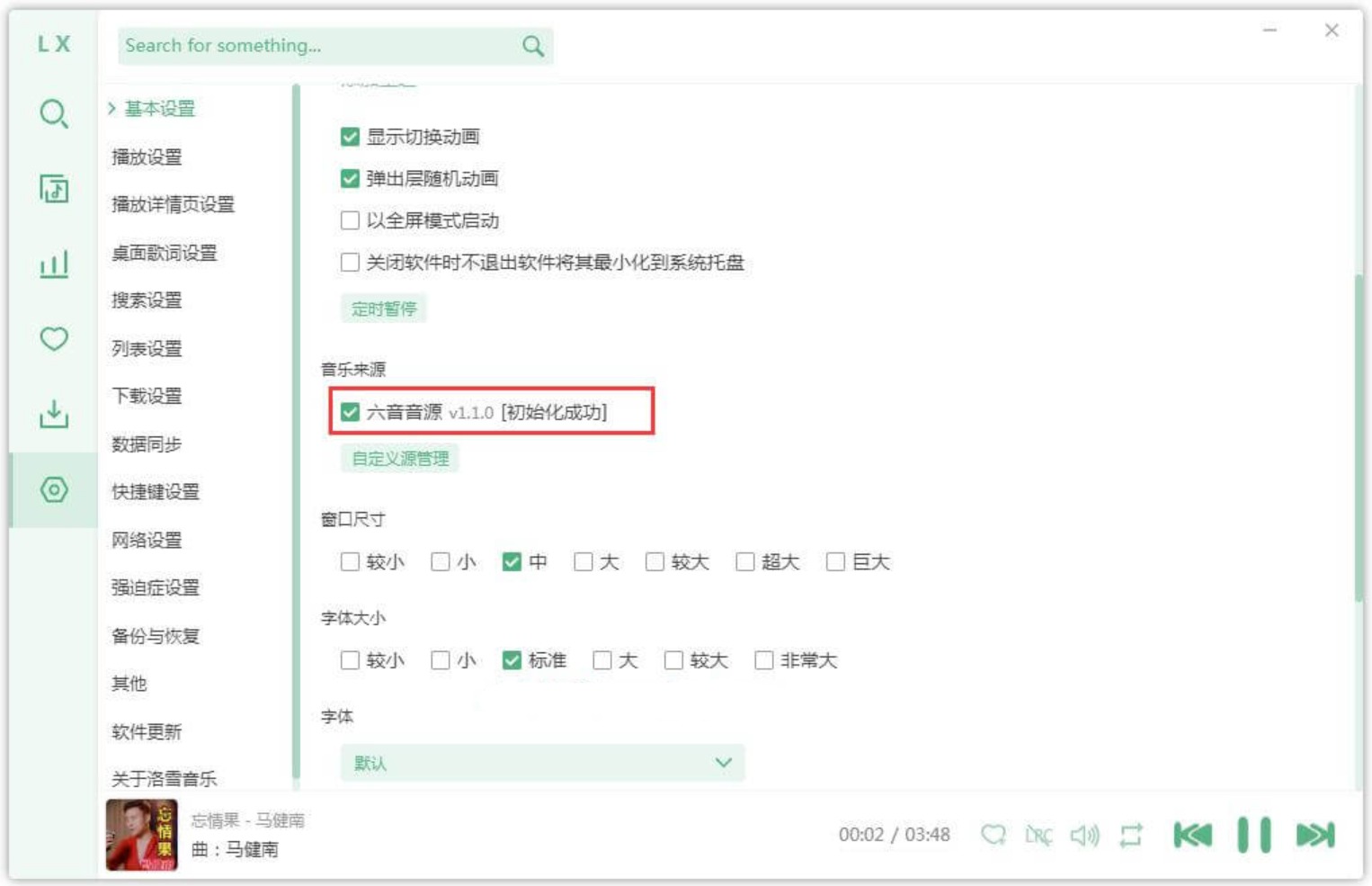Screen dimensions: 1372x886
Task: Open 自定义源管理 source manager
Action: point(398,458)
